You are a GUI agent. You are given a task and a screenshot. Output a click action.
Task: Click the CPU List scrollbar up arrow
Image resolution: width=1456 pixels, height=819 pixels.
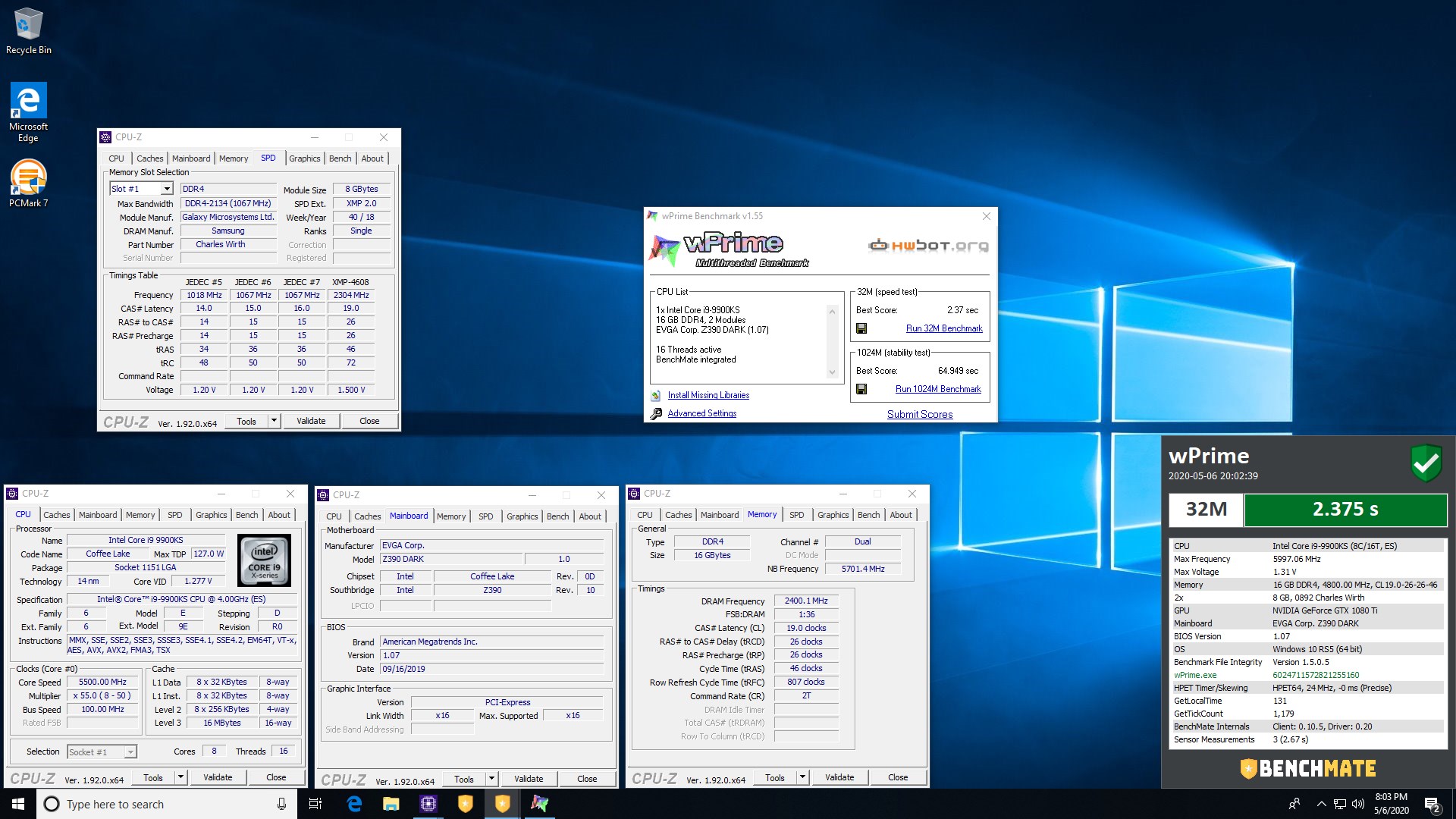click(832, 312)
